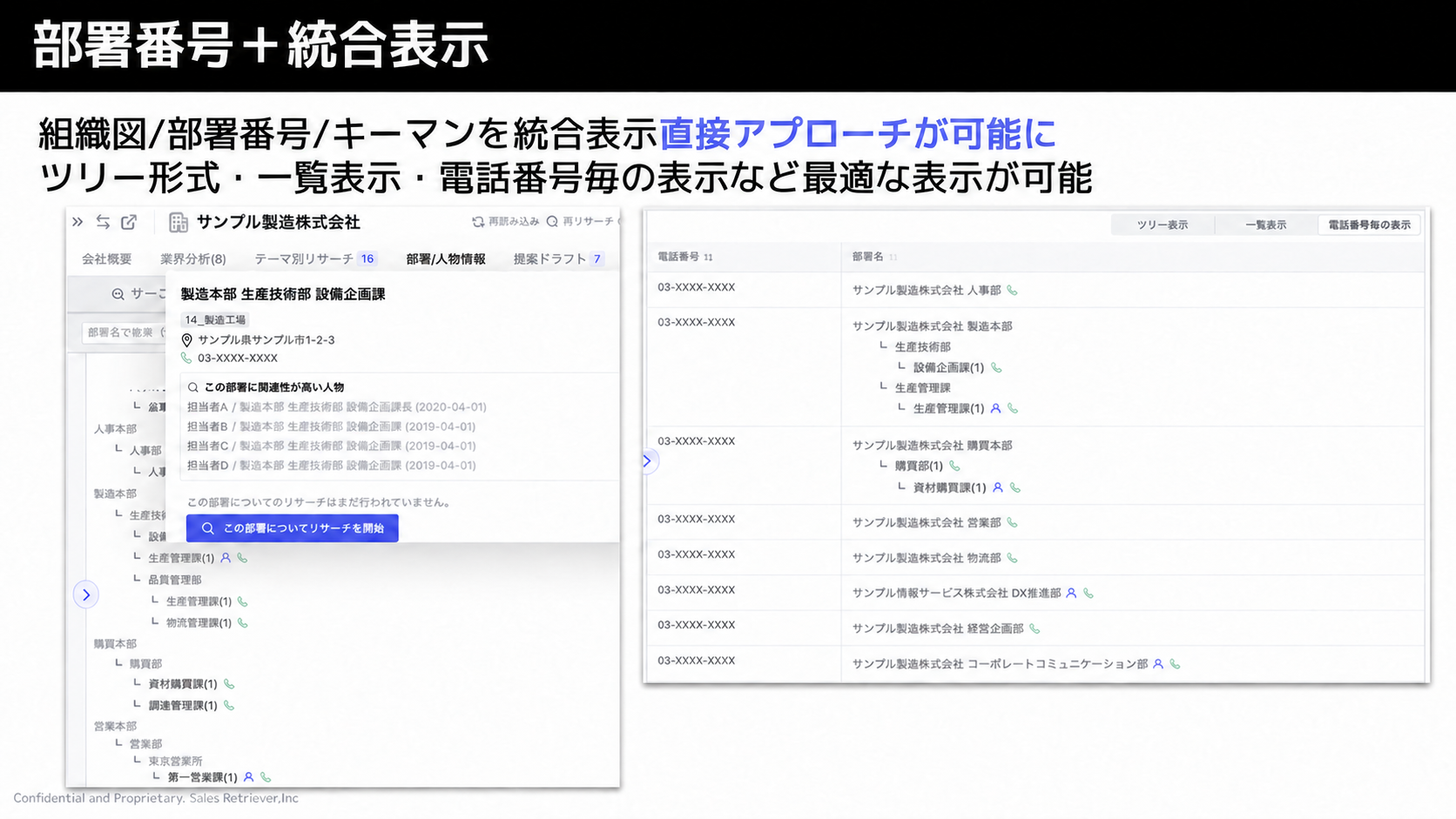Viewport: 1456px width, 819px height.
Task: Click the phone icon beside 経営企画部
Action: click(x=1035, y=628)
